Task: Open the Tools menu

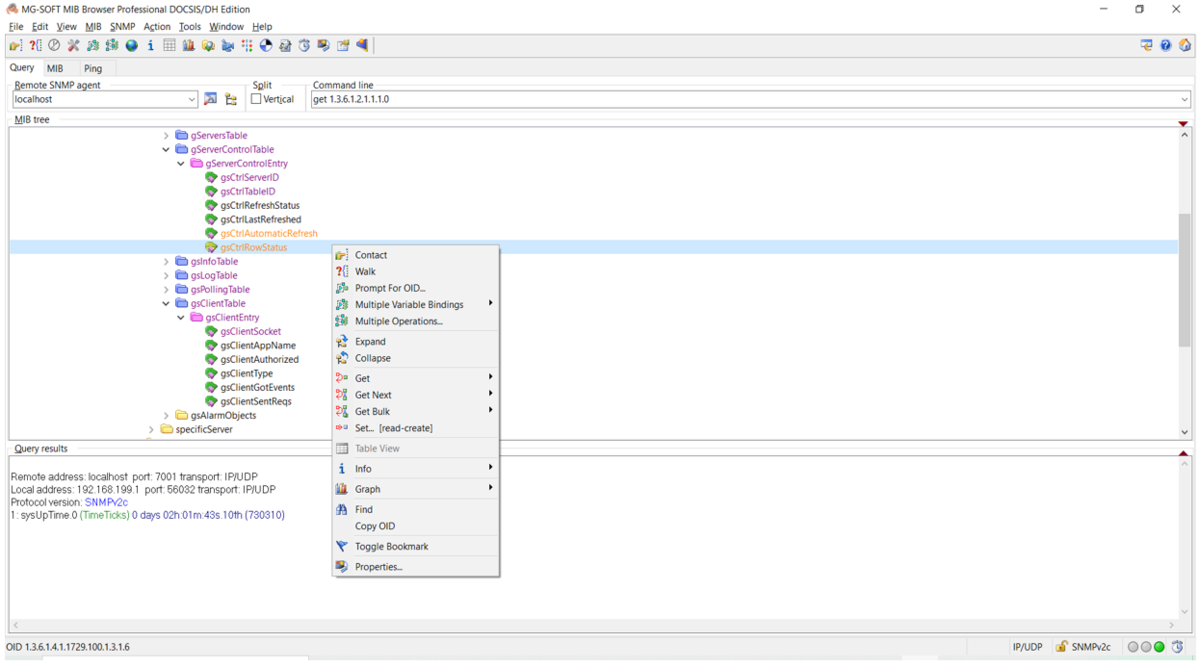Action: coord(189,27)
